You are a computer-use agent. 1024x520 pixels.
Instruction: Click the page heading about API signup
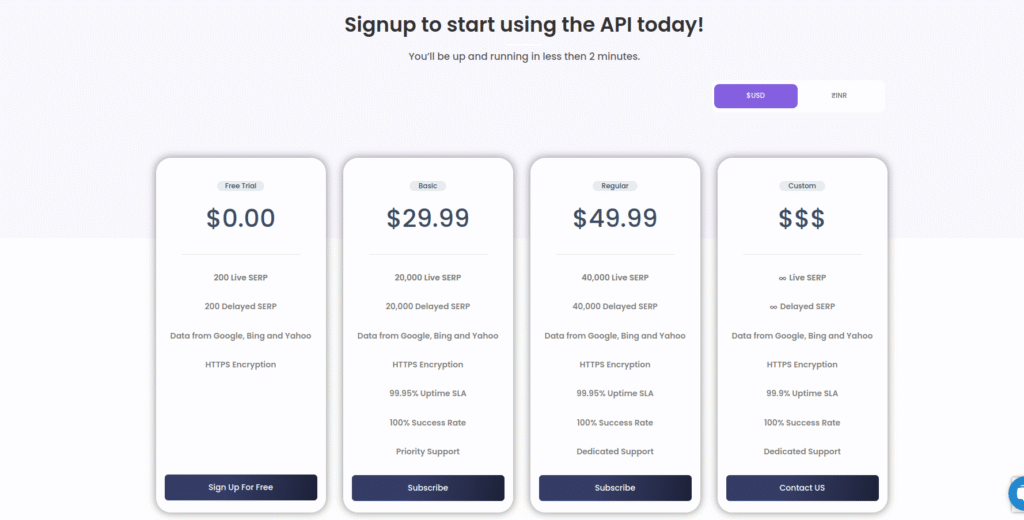pos(524,25)
